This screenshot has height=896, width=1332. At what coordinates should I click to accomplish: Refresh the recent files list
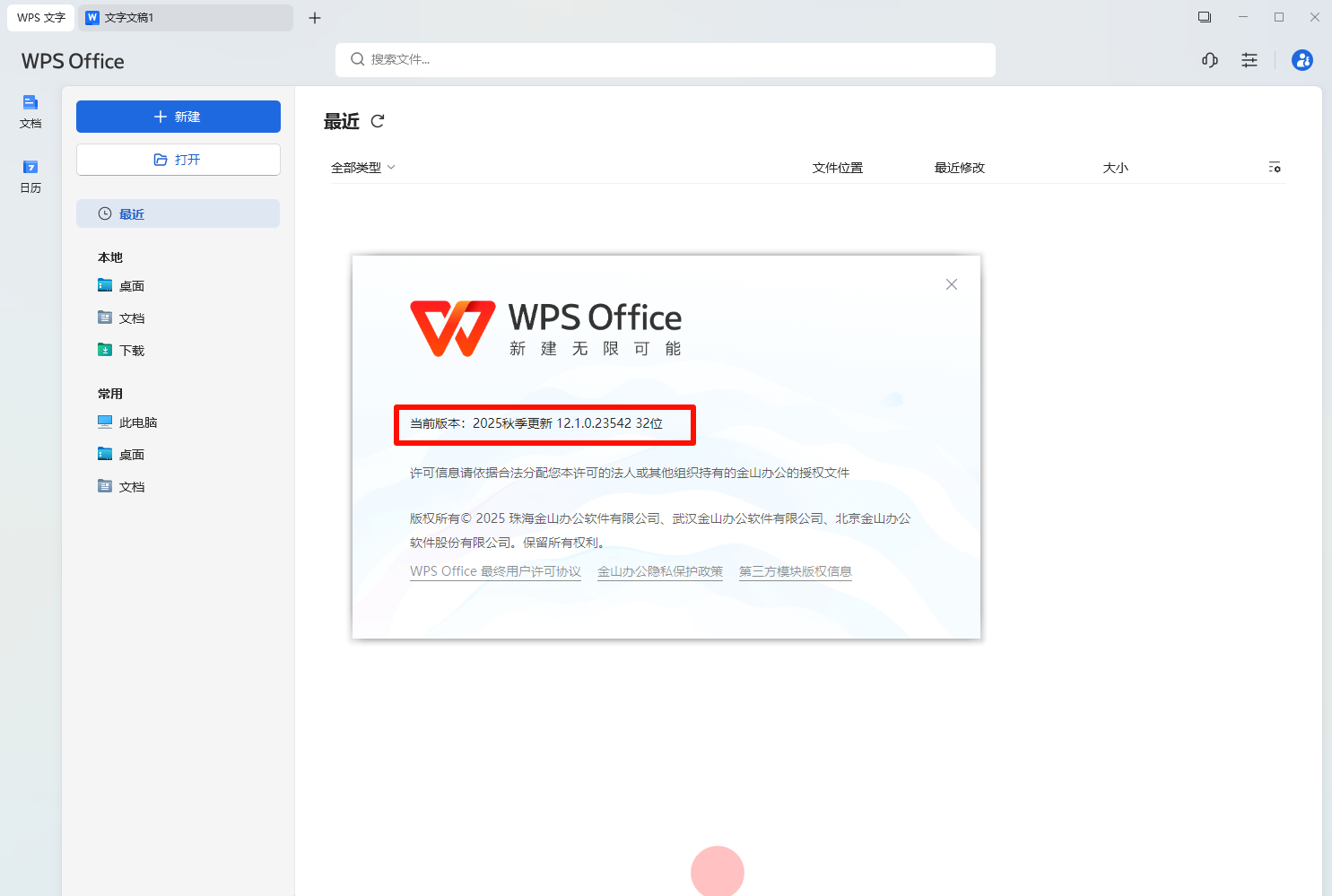coord(378,121)
